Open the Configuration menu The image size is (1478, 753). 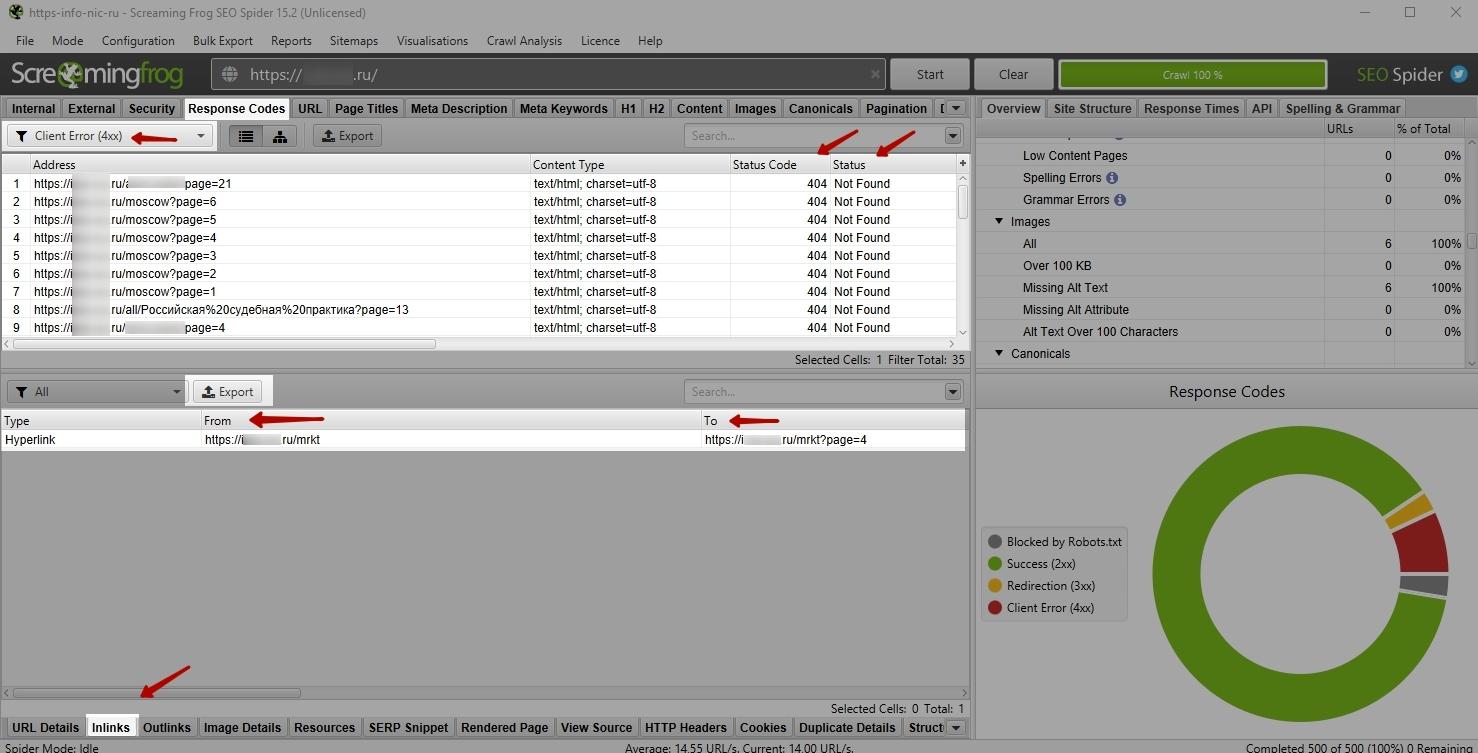tap(138, 41)
